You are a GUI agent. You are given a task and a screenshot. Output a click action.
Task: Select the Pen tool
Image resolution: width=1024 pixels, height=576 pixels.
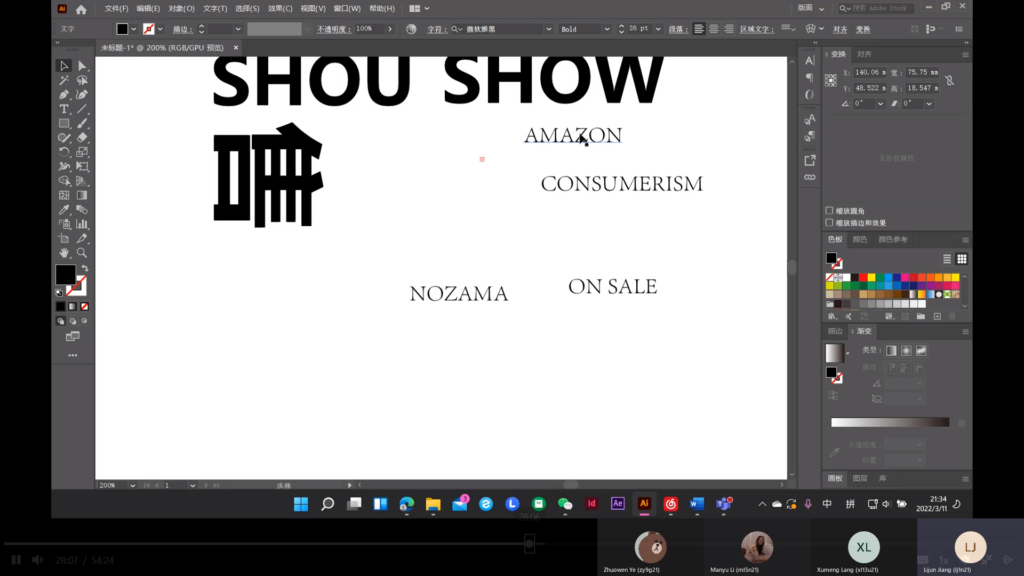click(64, 95)
